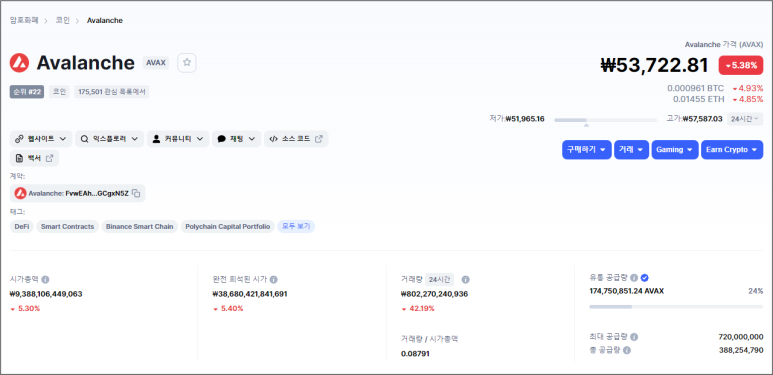Select the DeFi tag

[x=22, y=227]
